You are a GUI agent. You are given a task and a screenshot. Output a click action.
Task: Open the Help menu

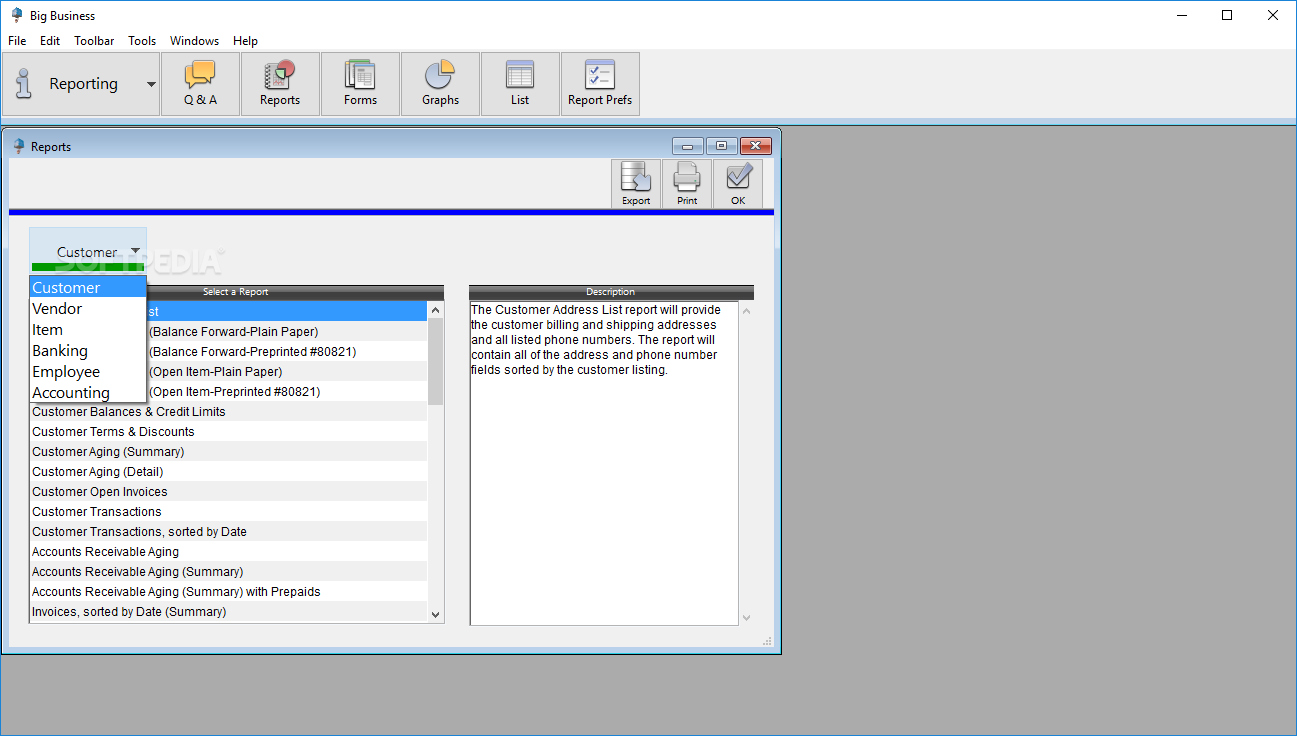245,41
